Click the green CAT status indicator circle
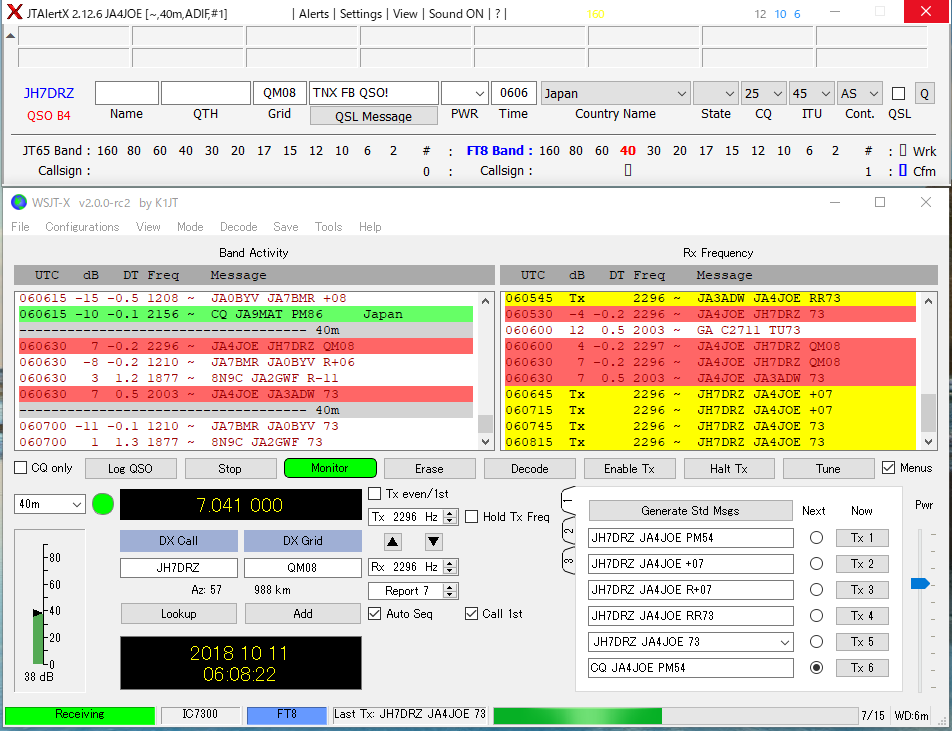This screenshot has height=731, width=952. tap(103, 504)
